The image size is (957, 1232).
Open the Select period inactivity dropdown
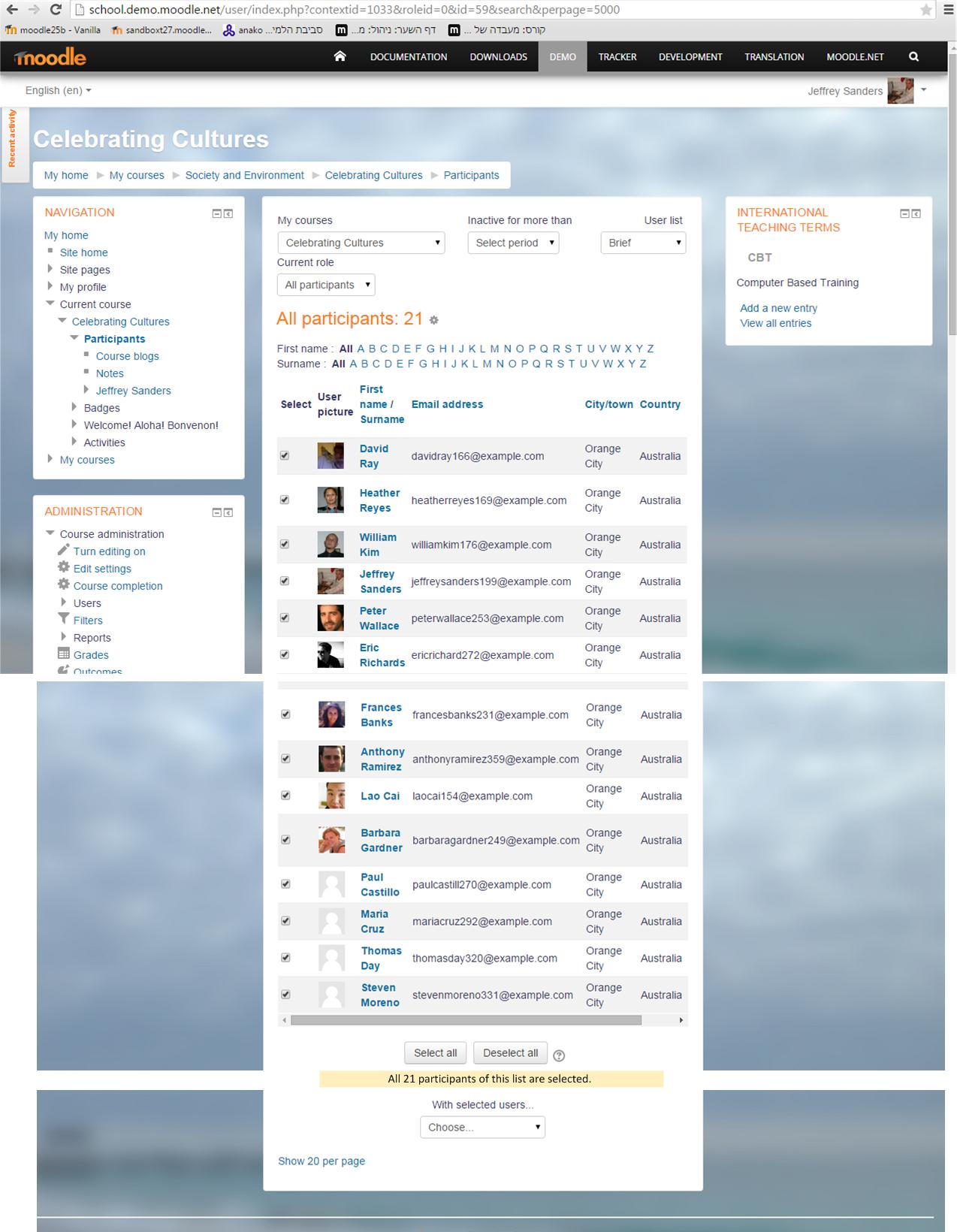point(514,243)
